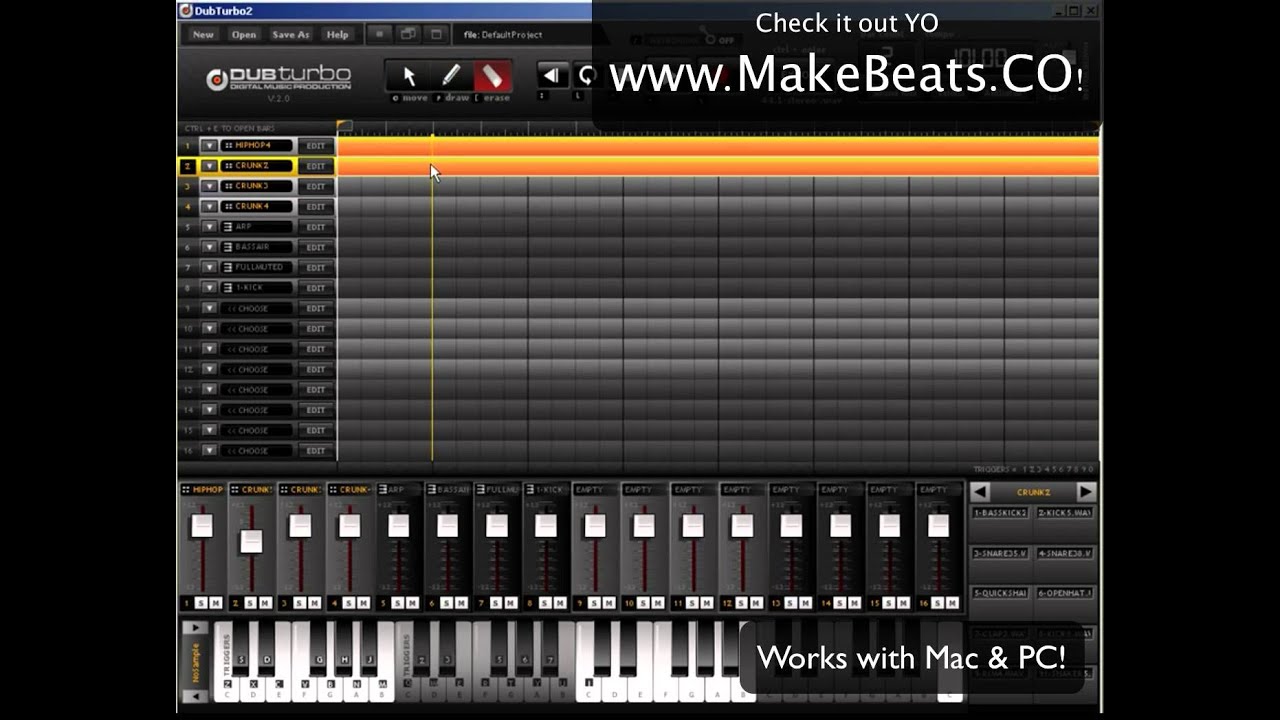Click the keyboard panel up arrow button
The image size is (1280, 720).
tap(196, 628)
